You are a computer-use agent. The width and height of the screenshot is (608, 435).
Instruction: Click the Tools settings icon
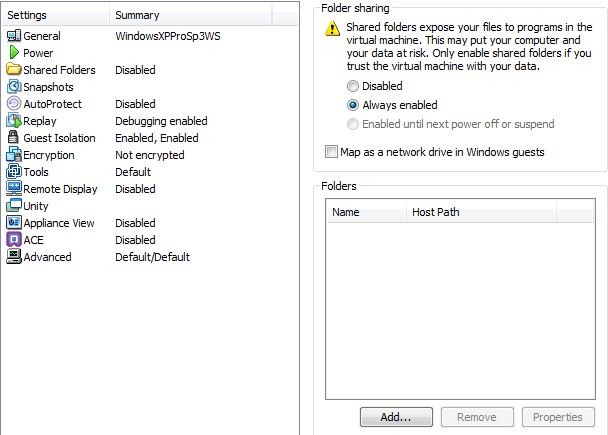14,171
